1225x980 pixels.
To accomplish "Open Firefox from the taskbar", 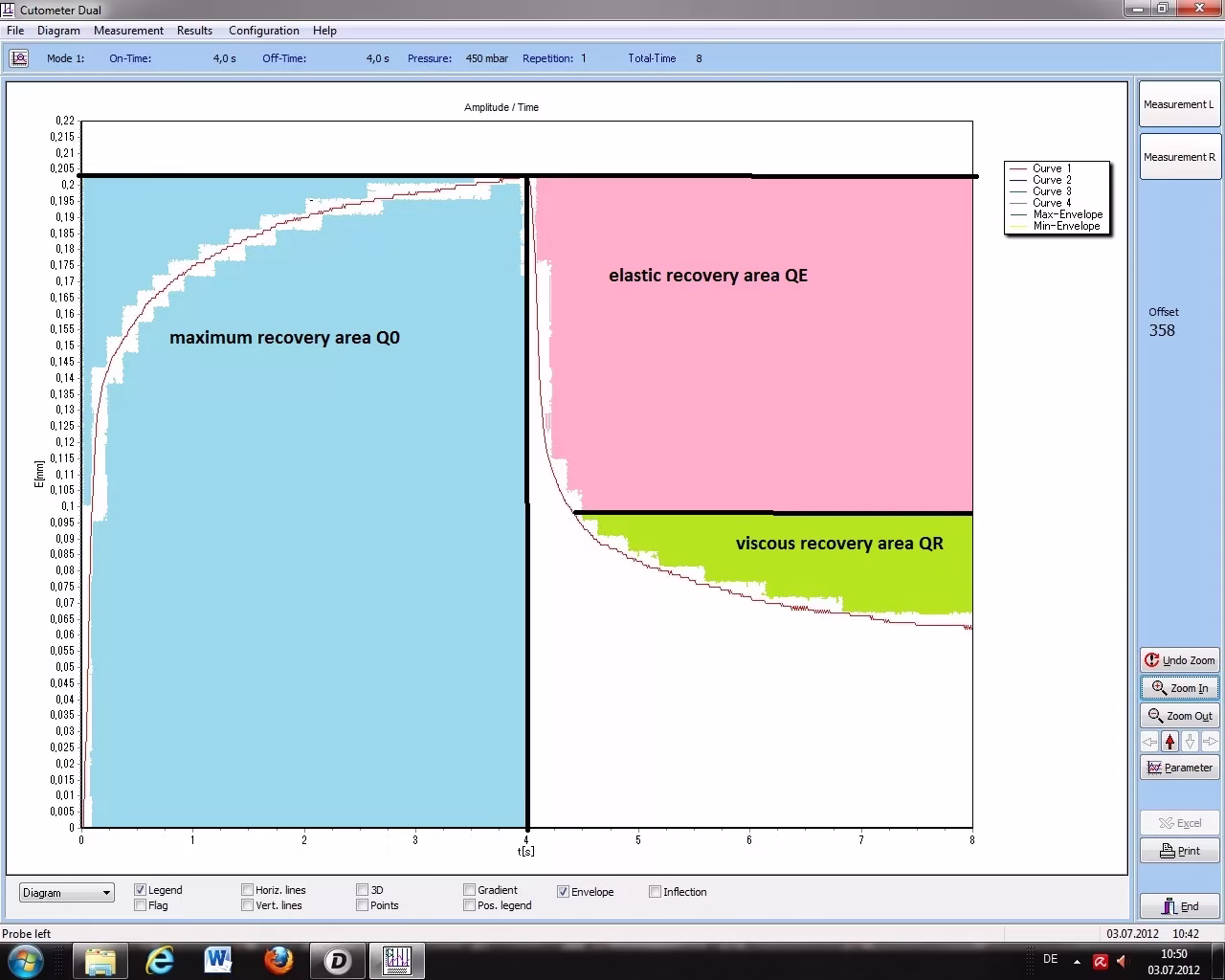I will [278, 959].
